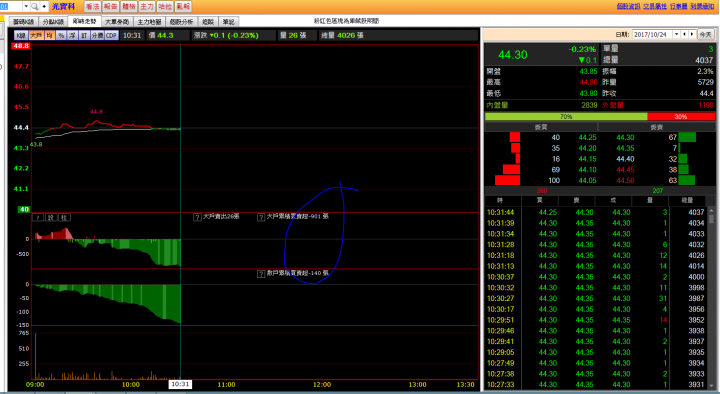The width and height of the screenshot is (720, 394).
Task: Switch to the 分點K線 tab
Action: click(x=53, y=22)
